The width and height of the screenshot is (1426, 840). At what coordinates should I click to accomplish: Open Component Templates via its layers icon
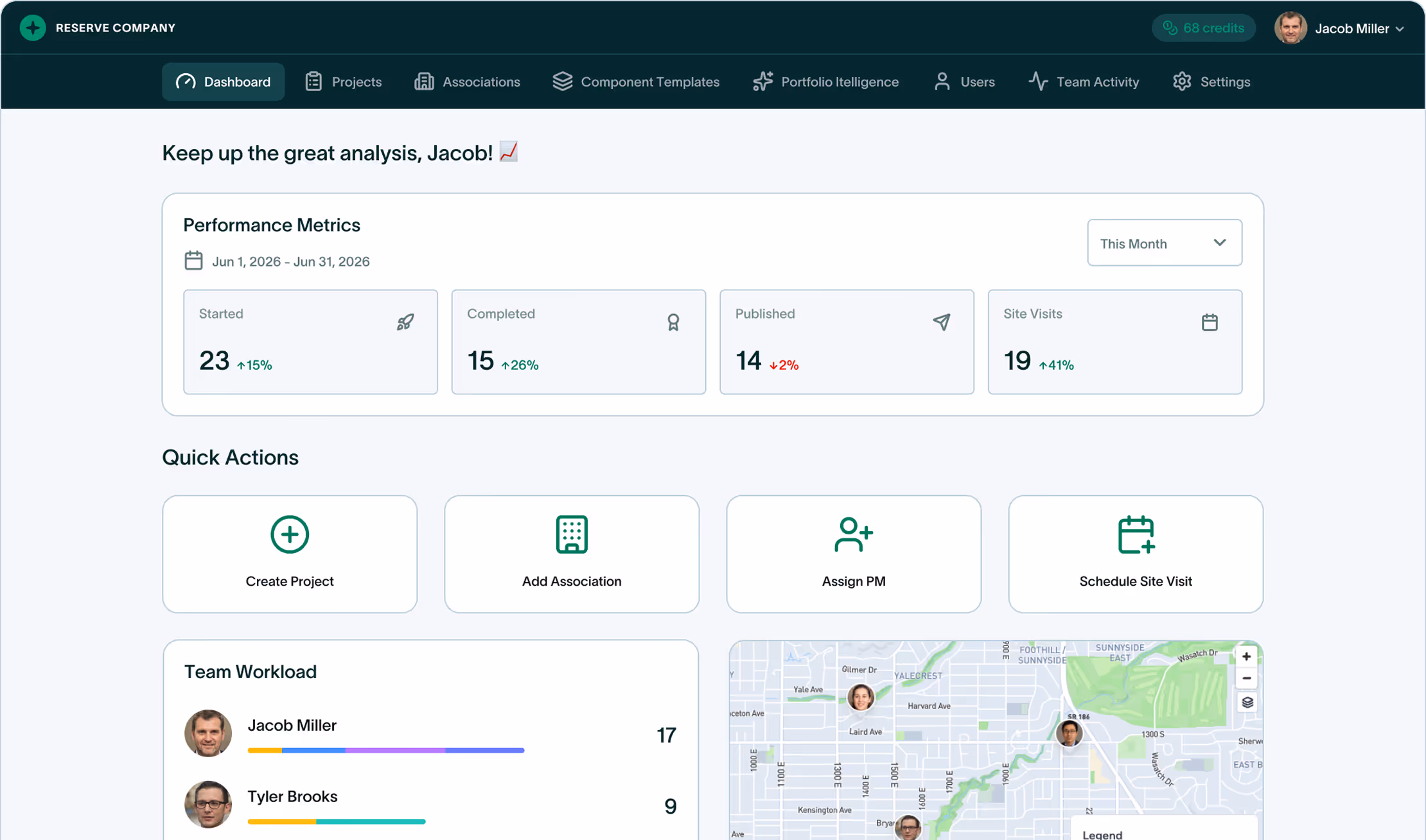click(562, 82)
